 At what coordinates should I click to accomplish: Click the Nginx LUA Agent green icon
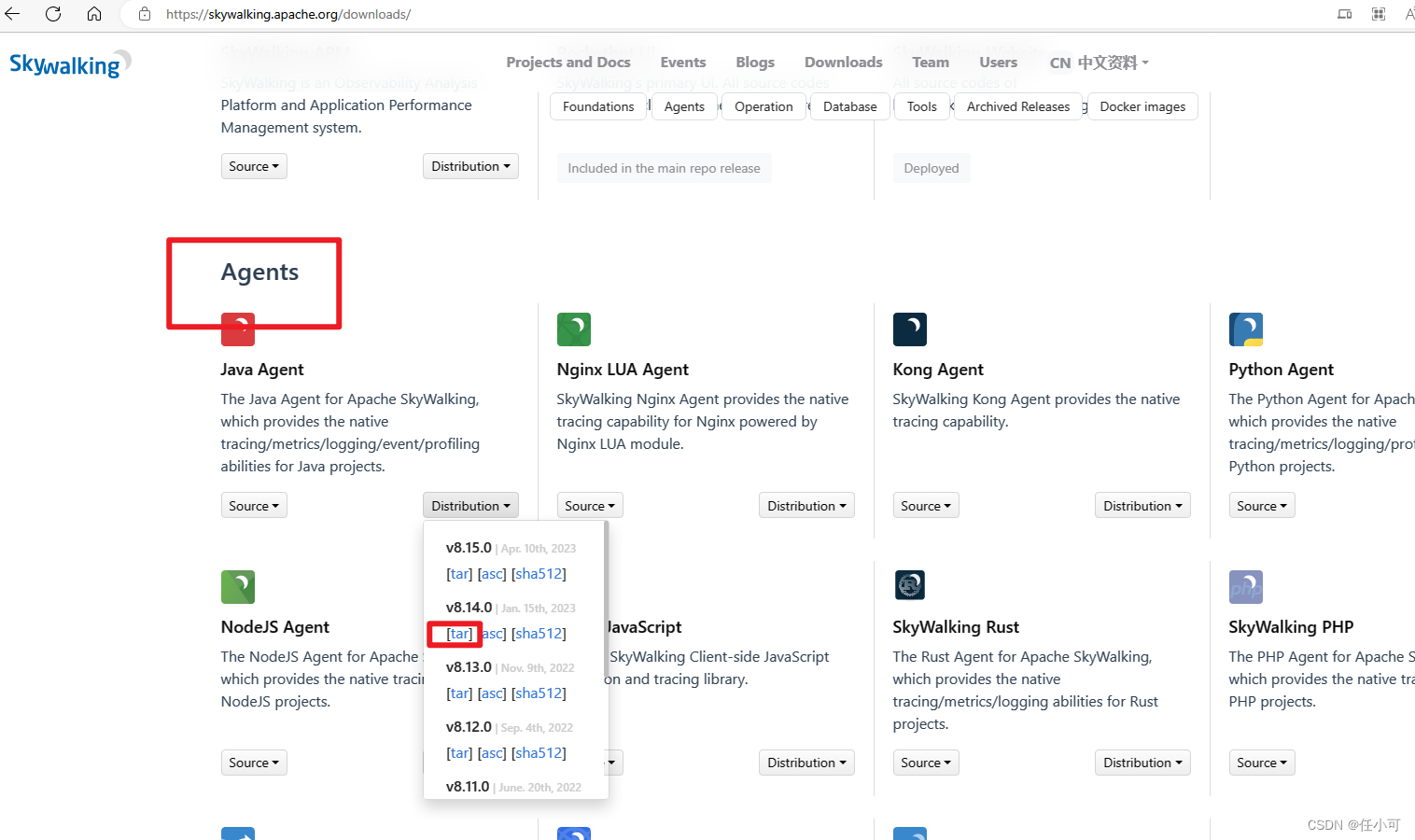coord(574,329)
